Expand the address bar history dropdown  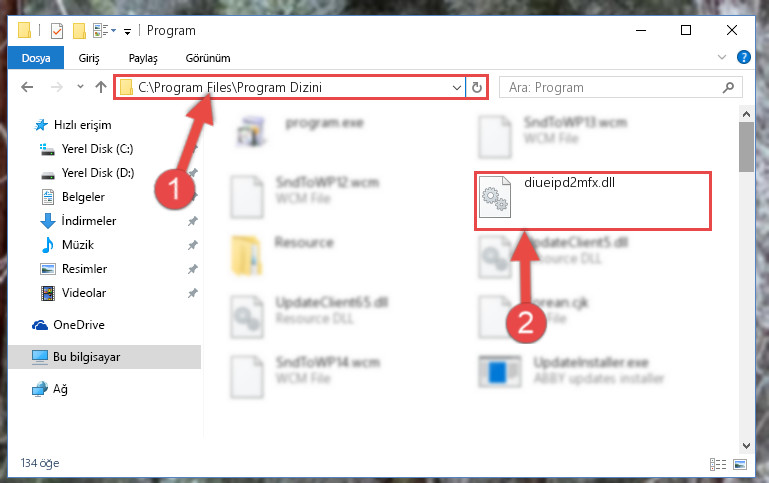click(457, 88)
